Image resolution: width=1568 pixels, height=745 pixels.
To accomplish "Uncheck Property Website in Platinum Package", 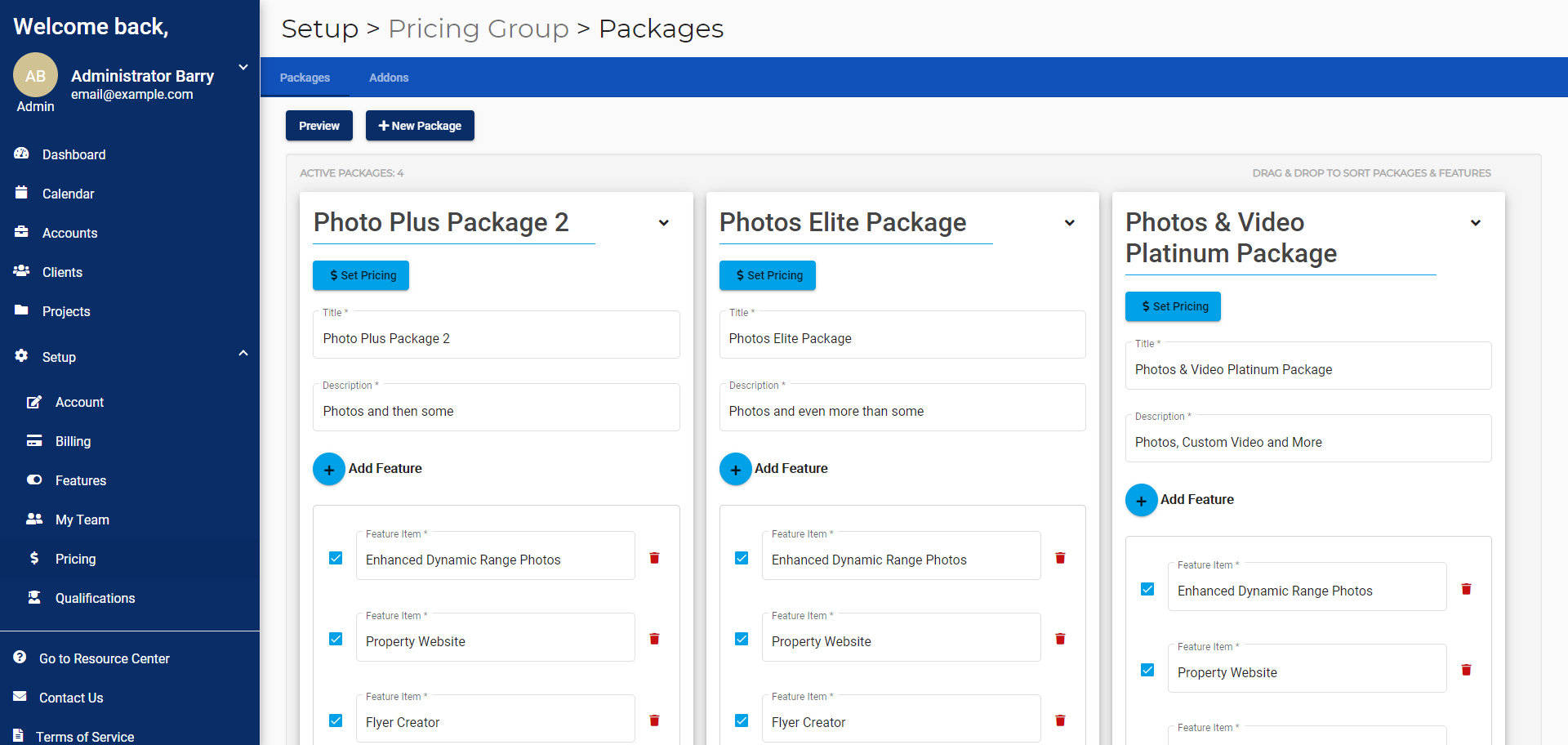I will pyautogui.click(x=1147, y=670).
